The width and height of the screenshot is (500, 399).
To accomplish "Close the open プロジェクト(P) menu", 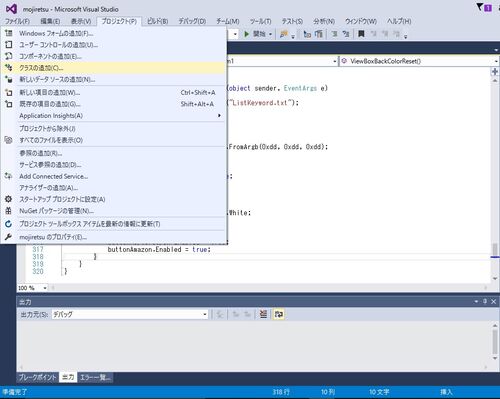I will point(119,21).
